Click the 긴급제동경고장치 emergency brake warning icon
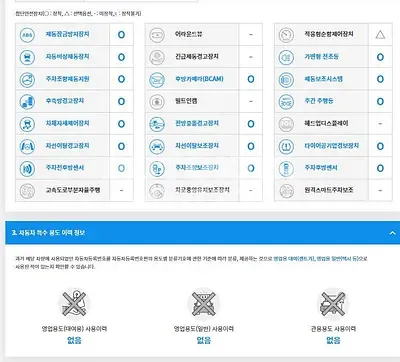The image size is (400, 362). click(x=157, y=57)
